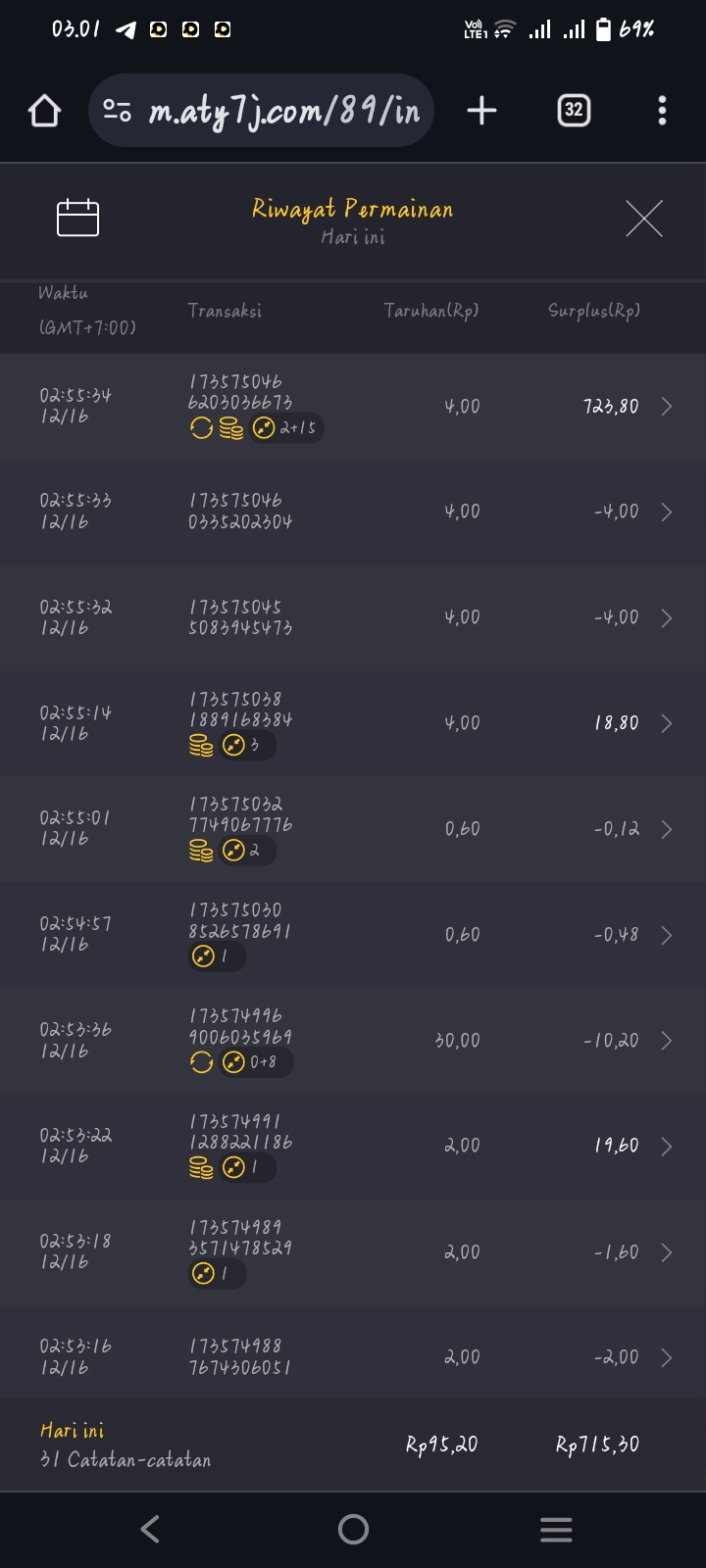This screenshot has width=706, height=1568.
Task: Open the calendar date picker icon
Action: click(78, 218)
